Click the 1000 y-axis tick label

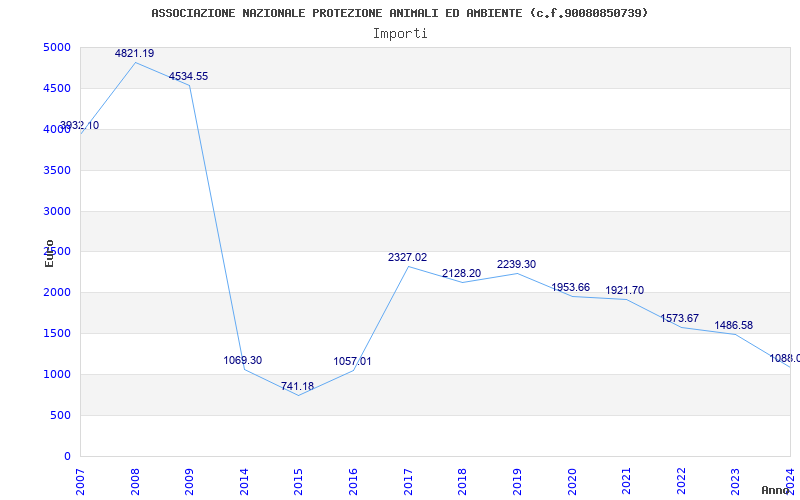click(x=57, y=374)
